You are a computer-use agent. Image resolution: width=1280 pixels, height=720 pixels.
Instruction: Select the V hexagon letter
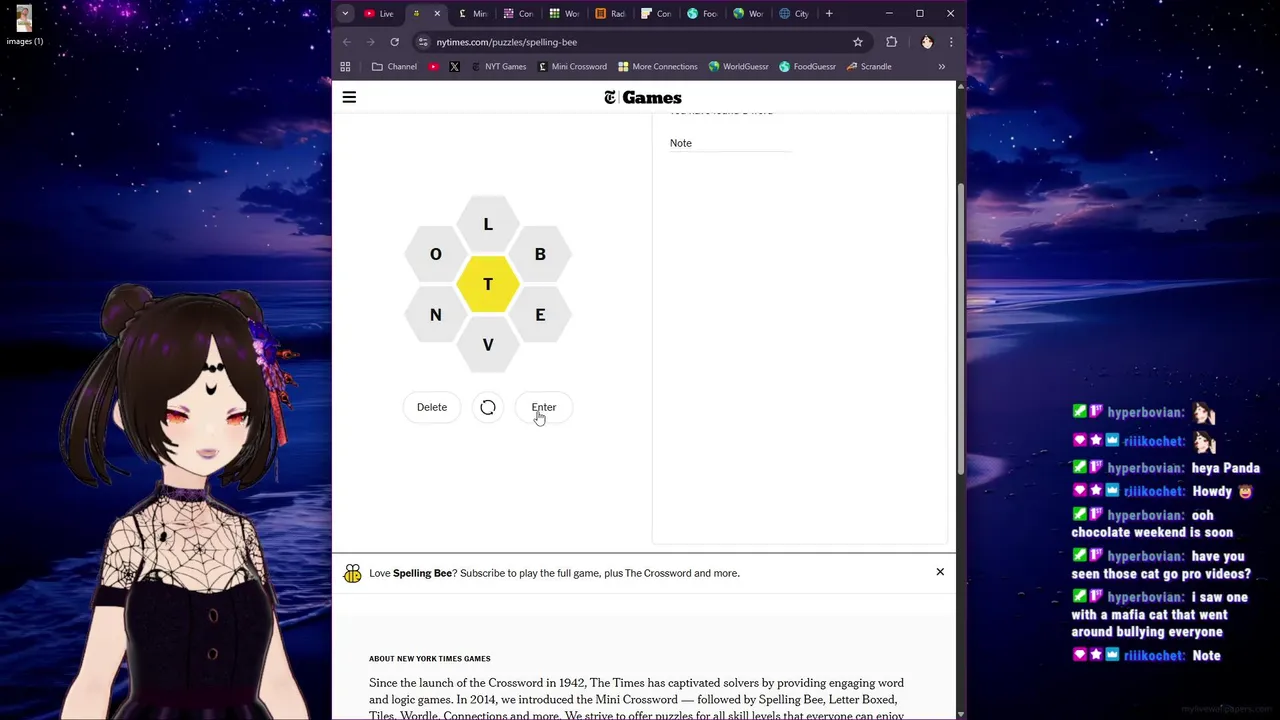(488, 345)
